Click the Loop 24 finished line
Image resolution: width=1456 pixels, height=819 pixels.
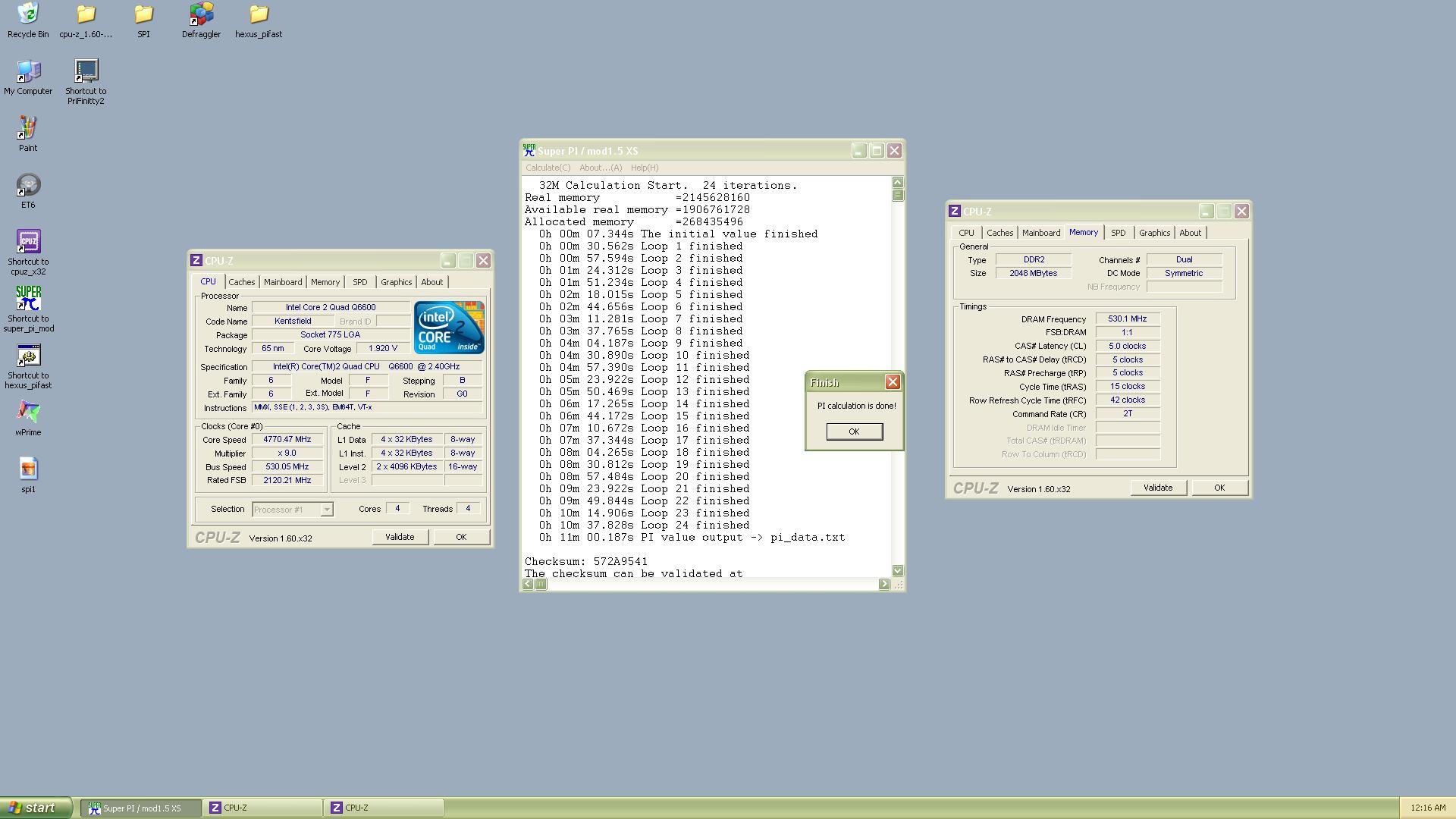pos(645,526)
